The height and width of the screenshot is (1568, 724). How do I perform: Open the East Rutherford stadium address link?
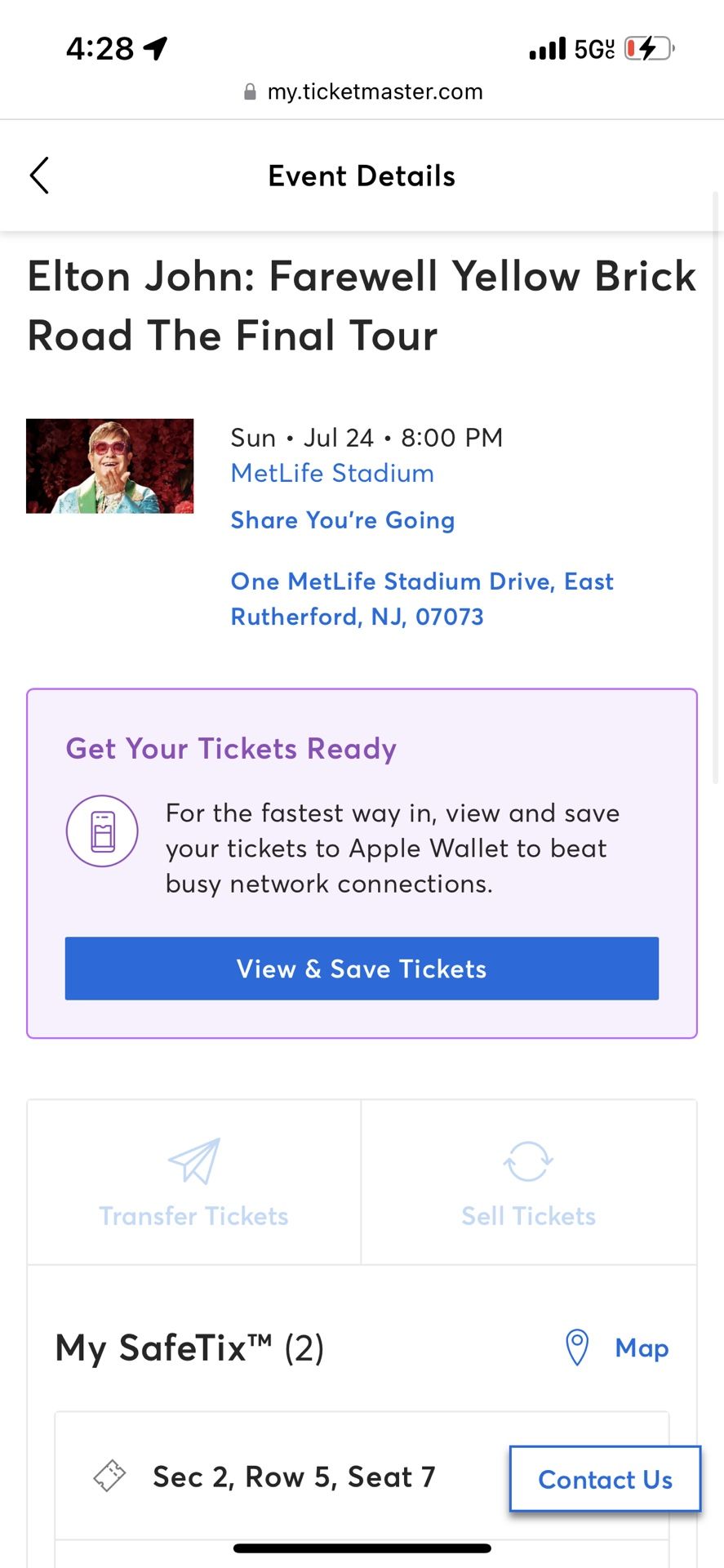tap(422, 599)
